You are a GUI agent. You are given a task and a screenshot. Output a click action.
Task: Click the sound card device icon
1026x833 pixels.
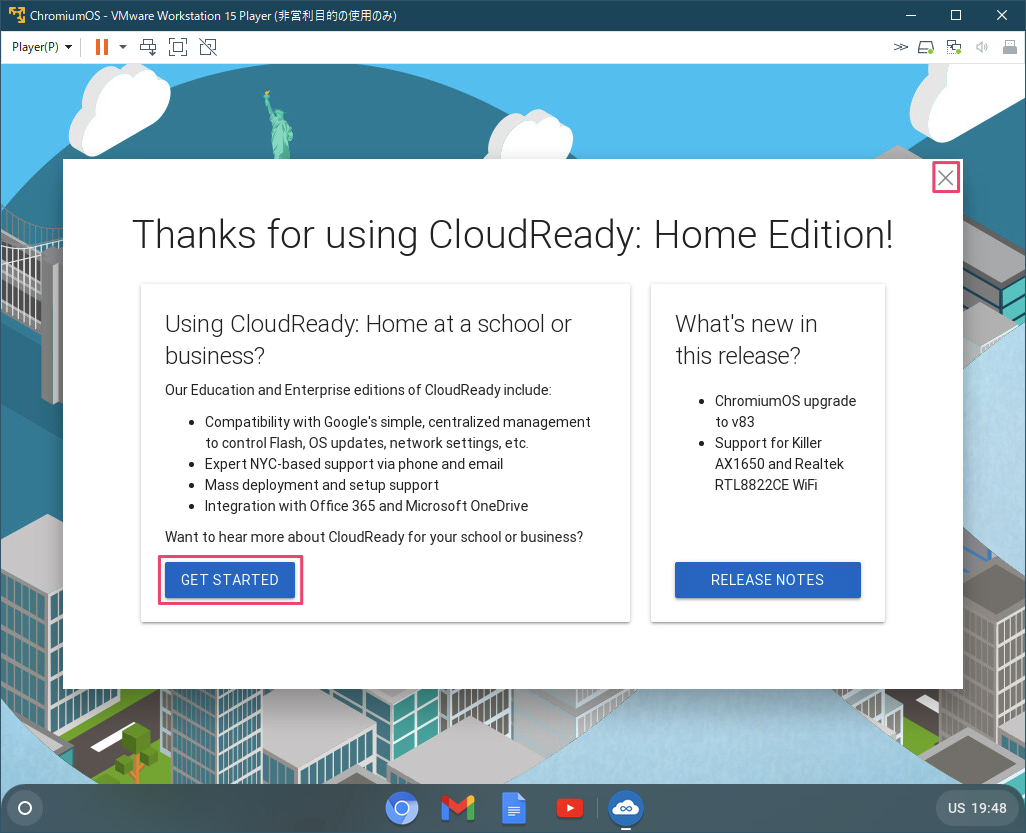[x=982, y=47]
